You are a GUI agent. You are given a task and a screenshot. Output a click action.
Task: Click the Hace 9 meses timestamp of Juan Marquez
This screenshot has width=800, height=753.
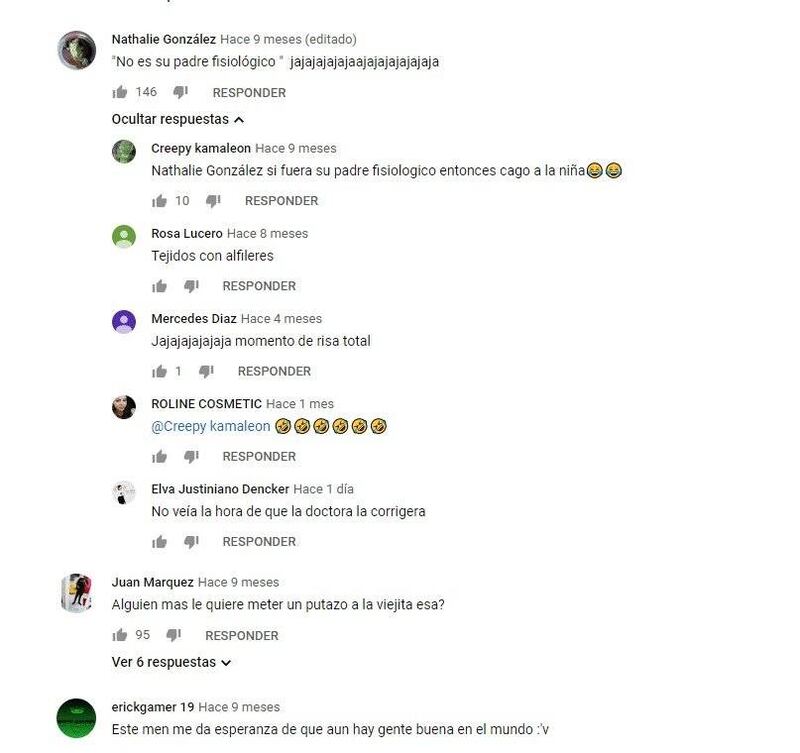click(238, 582)
